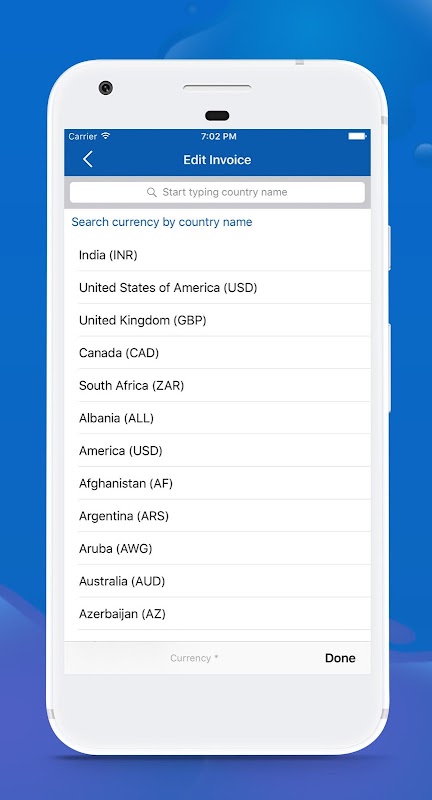Screen dimensions: 432x800
Task: Tap the Currency * field label
Action: pyautogui.click(x=194, y=658)
